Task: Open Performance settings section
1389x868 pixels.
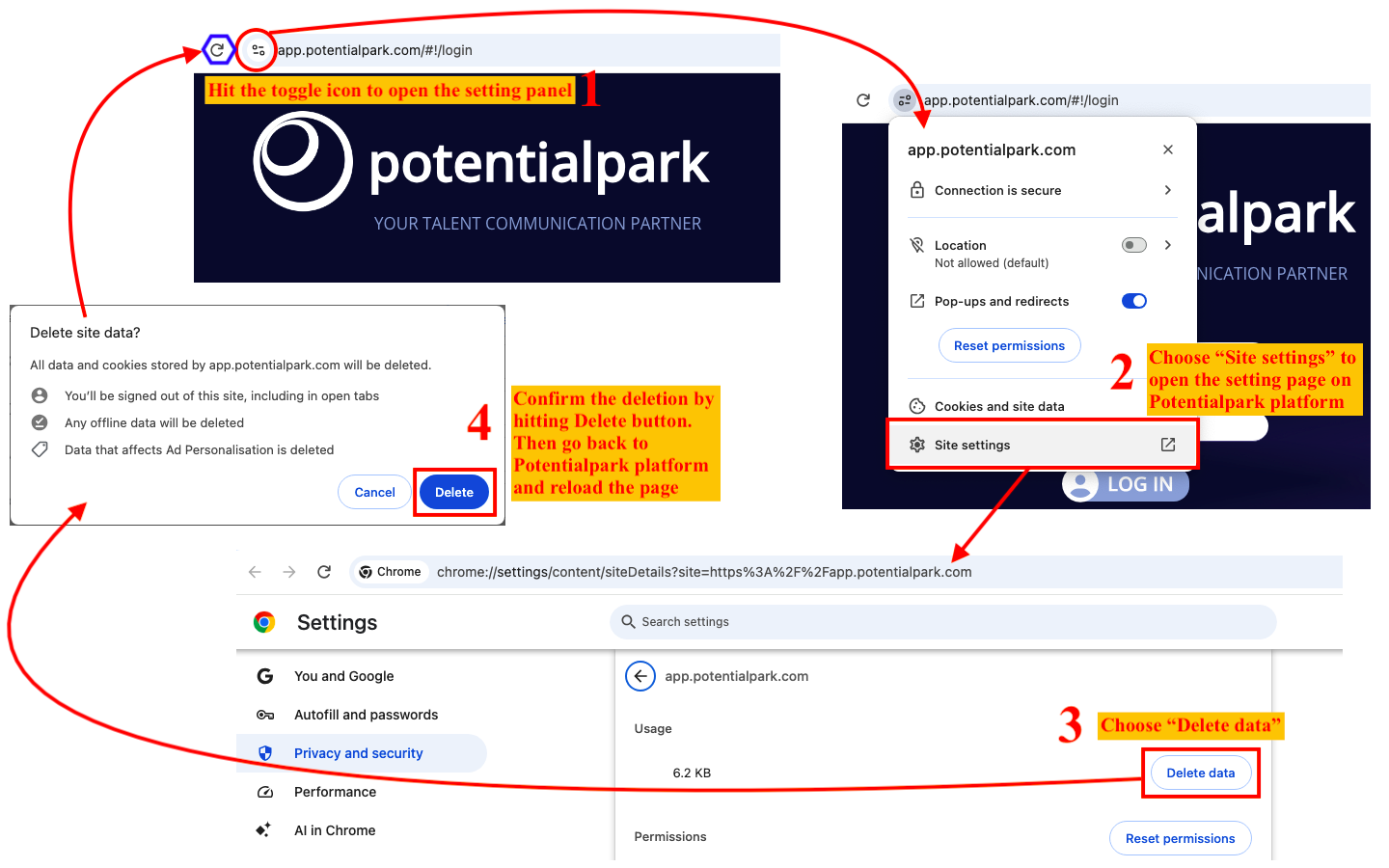Action: [335, 792]
